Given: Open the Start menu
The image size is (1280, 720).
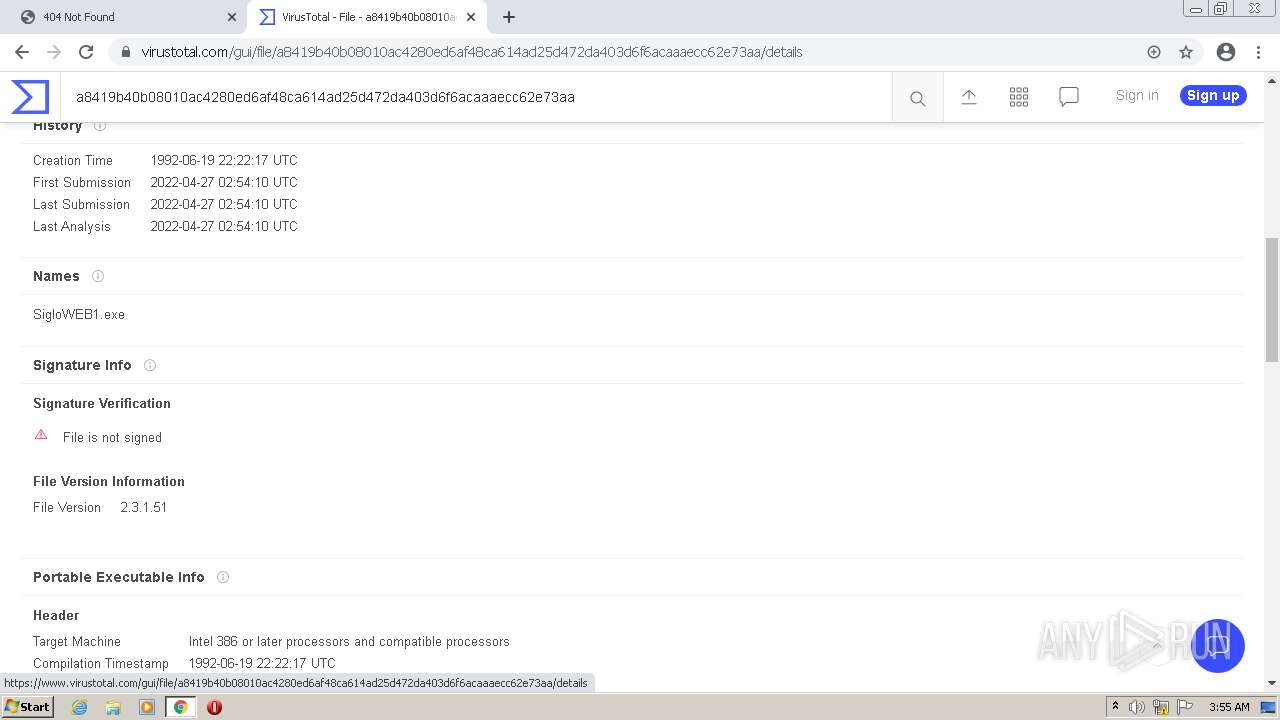Looking at the screenshot, I should tap(27, 707).
